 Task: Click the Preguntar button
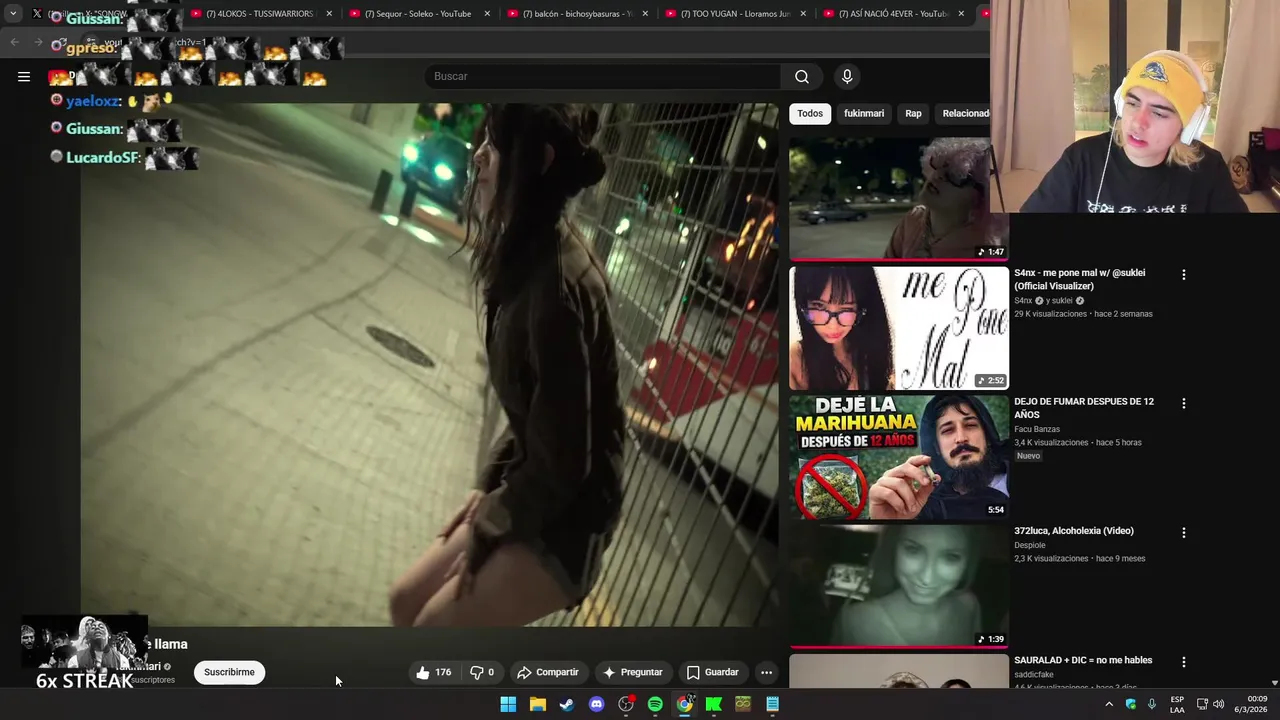[632, 672]
